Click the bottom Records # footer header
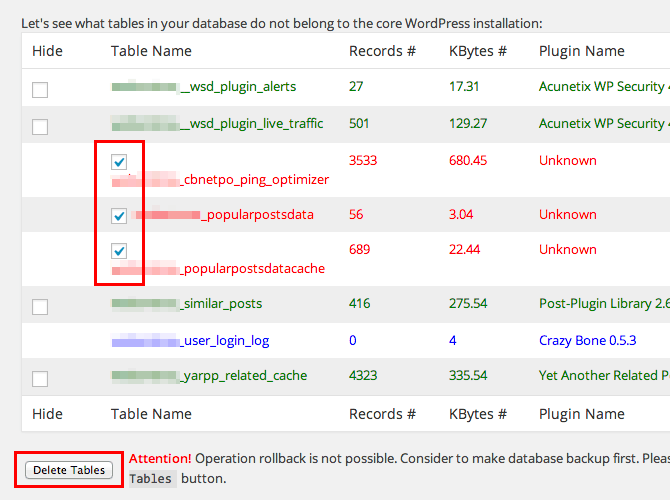 (x=382, y=414)
